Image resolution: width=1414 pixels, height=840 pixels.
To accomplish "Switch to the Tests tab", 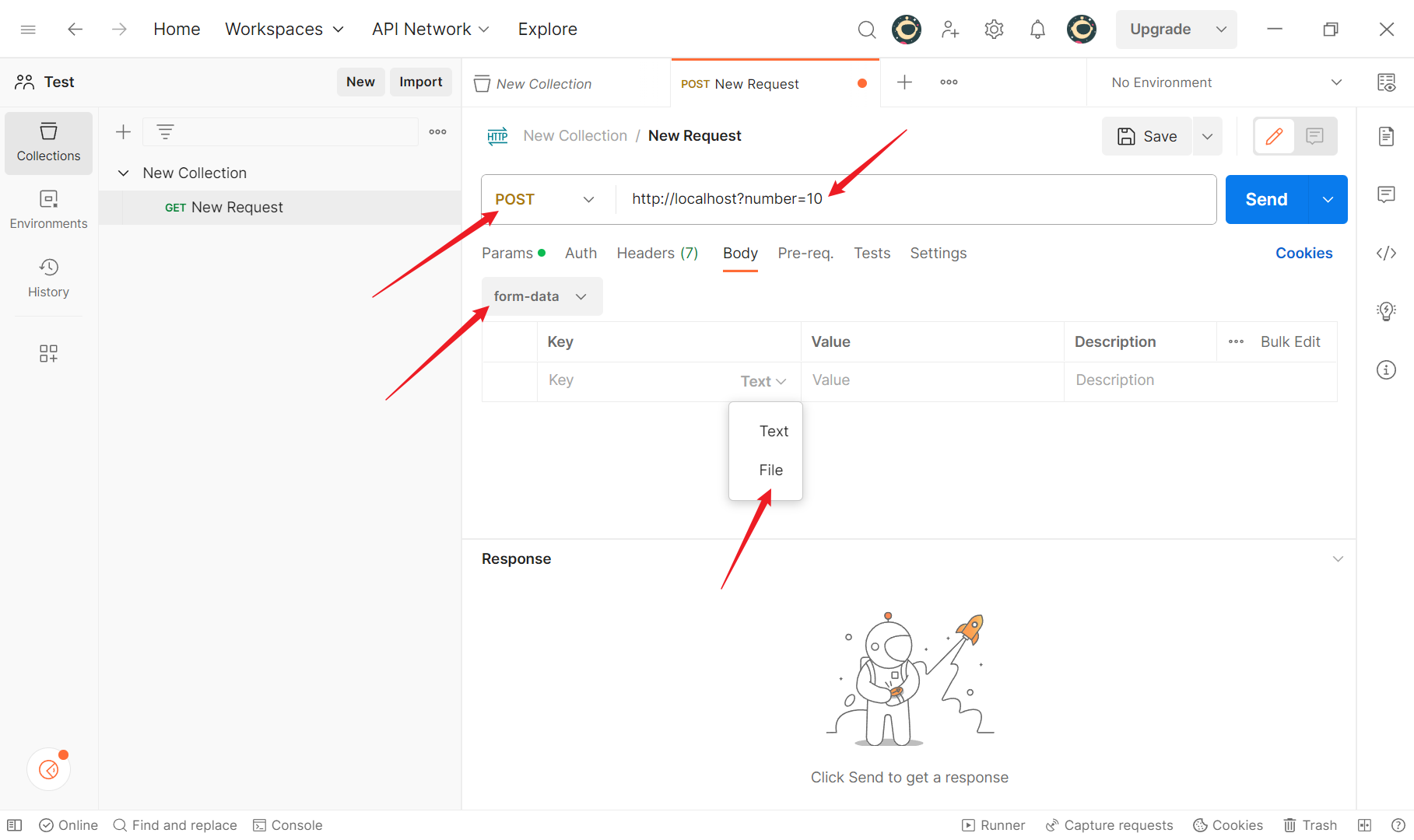I will pyautogui.click(x=872, y=254).
